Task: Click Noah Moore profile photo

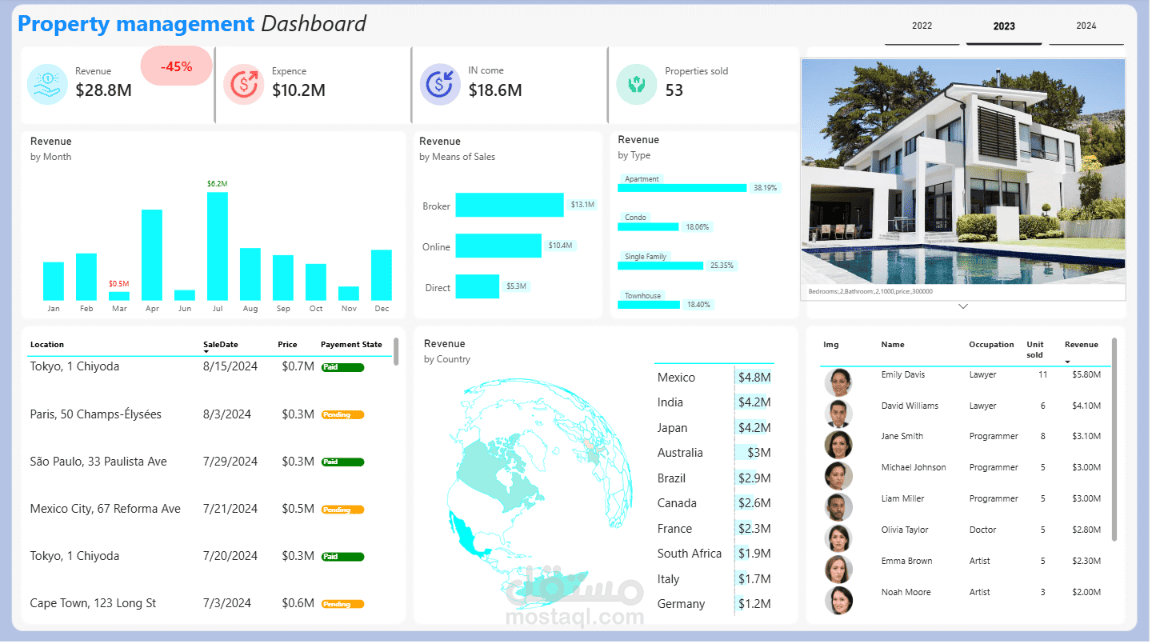Action: pyautogui.click(x=838, y=600)
